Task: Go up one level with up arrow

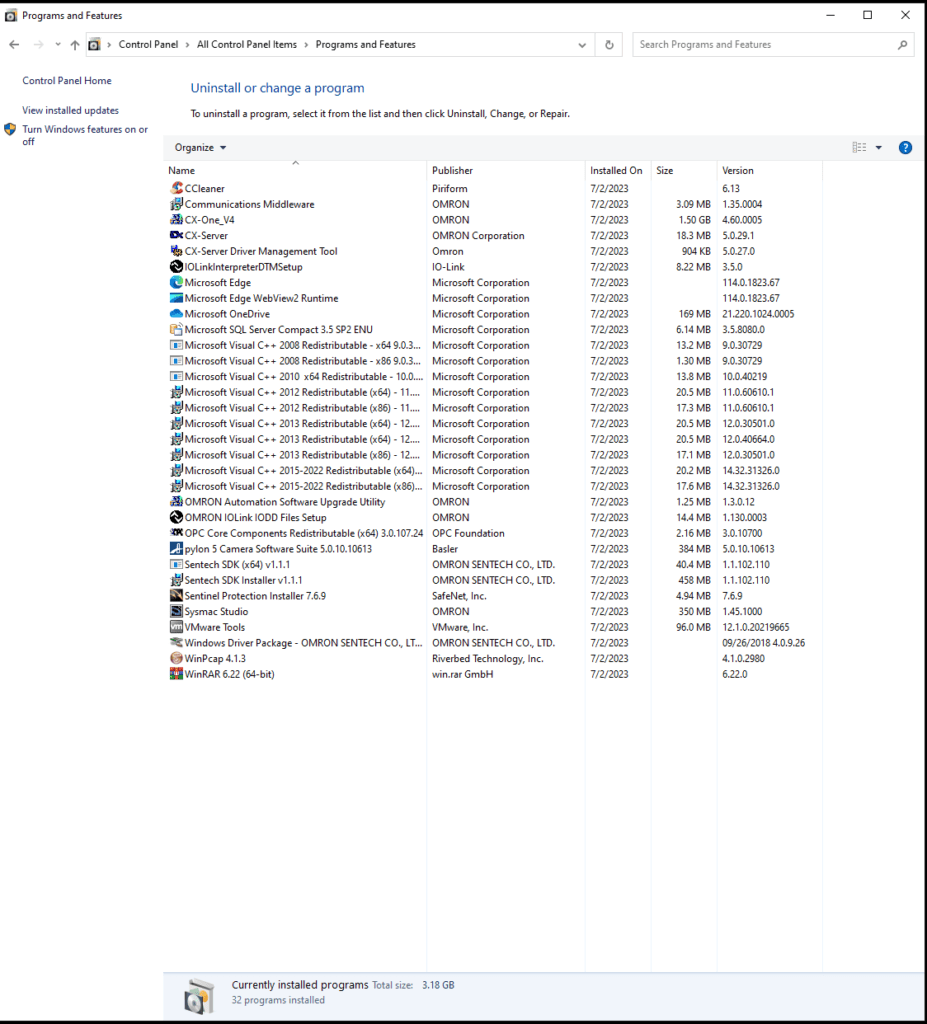Action: (74, 44)
